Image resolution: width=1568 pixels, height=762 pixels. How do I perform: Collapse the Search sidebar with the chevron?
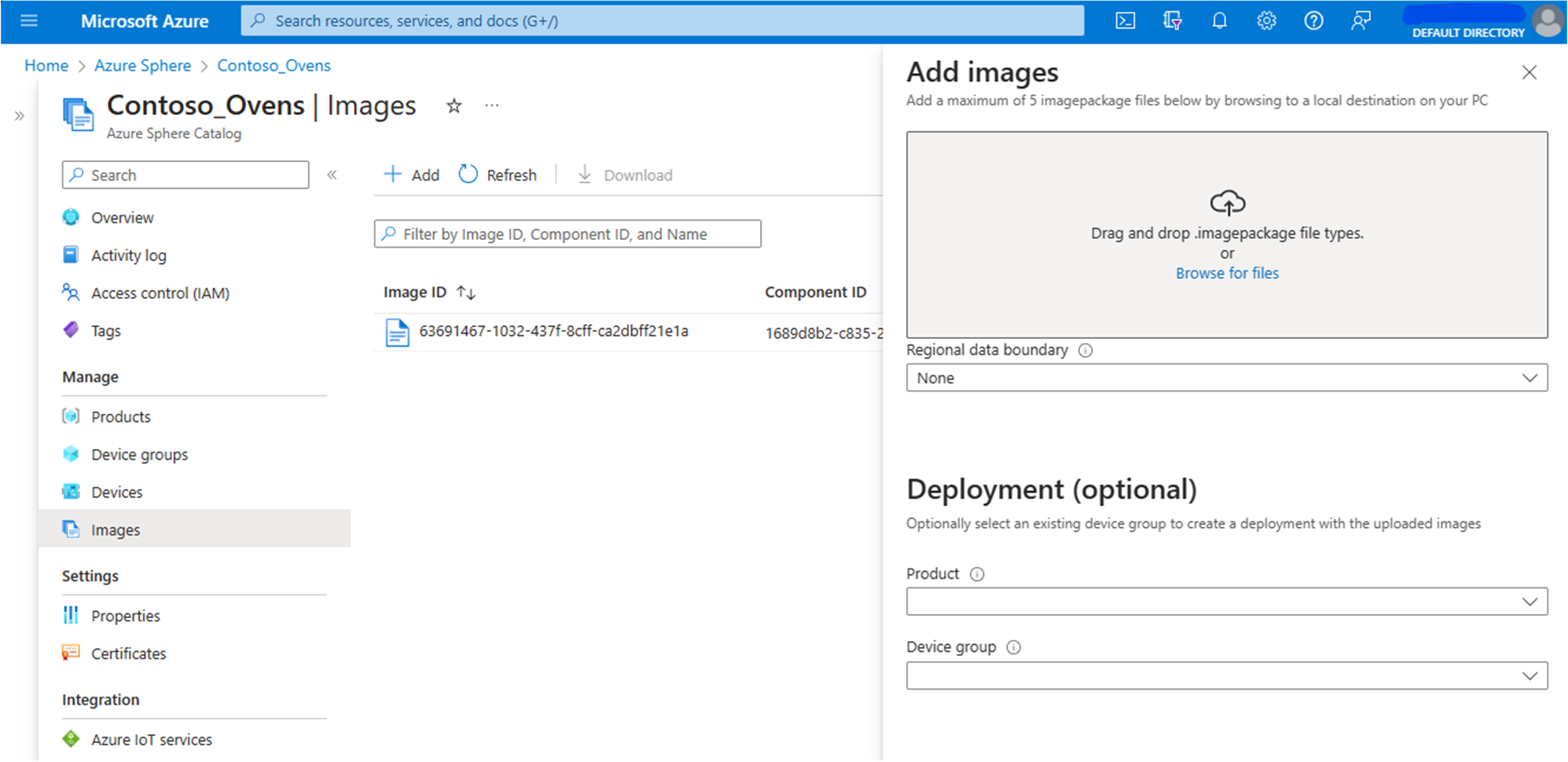click(x=332, y=175)
